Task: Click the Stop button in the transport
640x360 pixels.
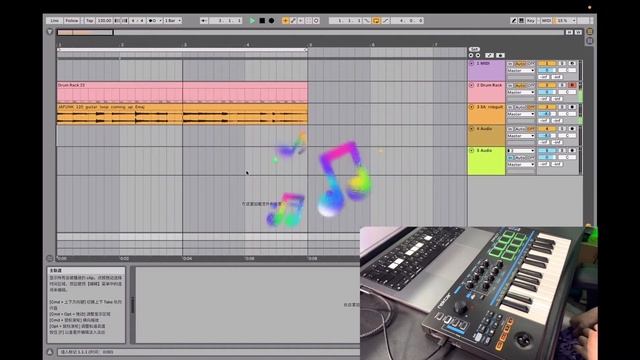Action: tap(262, 20)
